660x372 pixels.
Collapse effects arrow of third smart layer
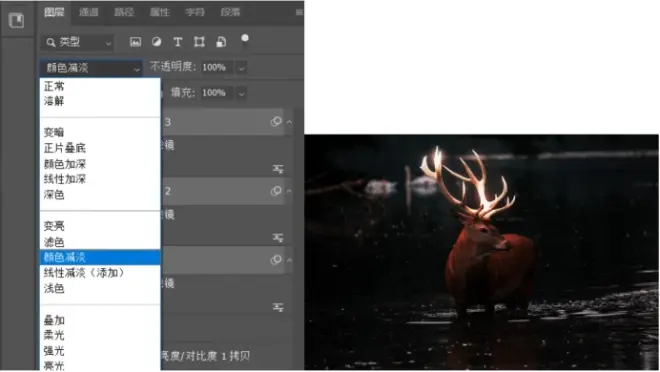pos(290,260)
